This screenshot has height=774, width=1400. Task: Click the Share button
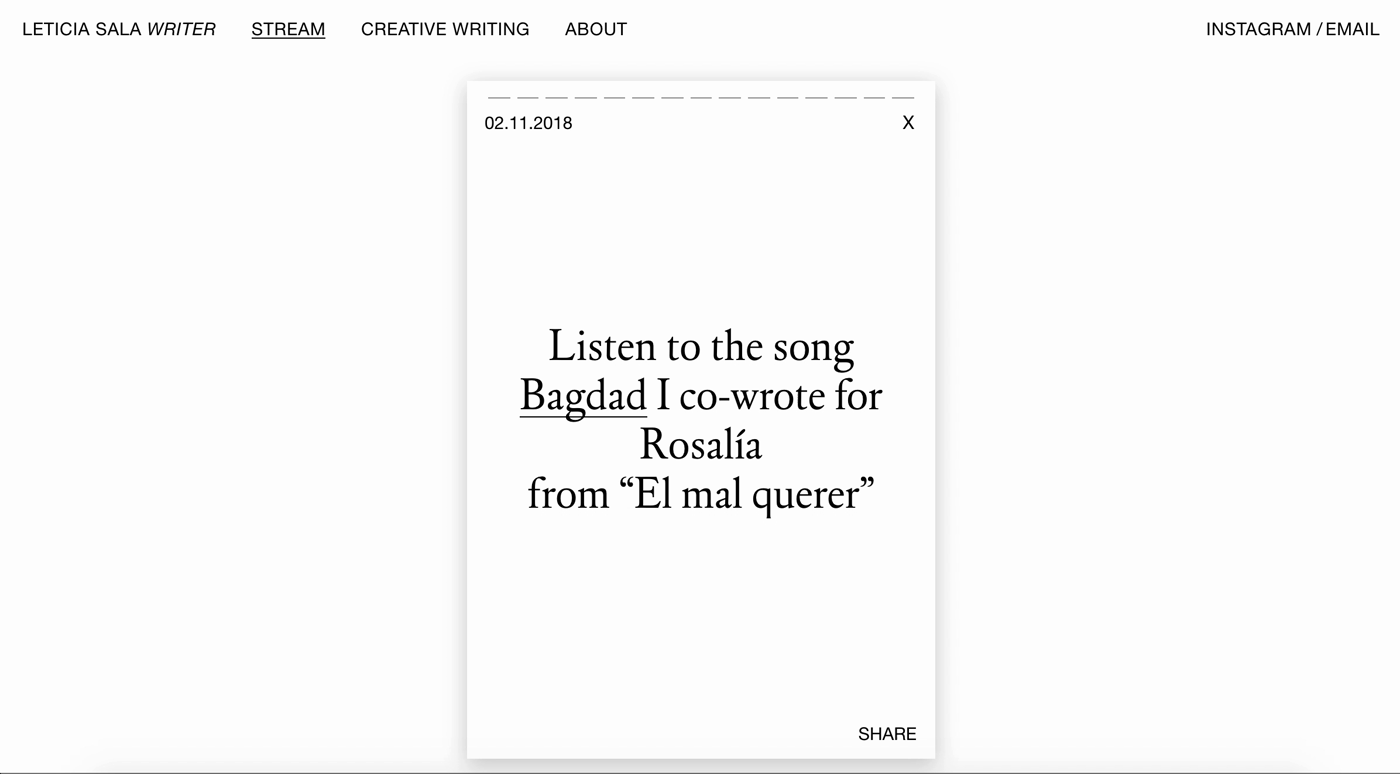887,734
